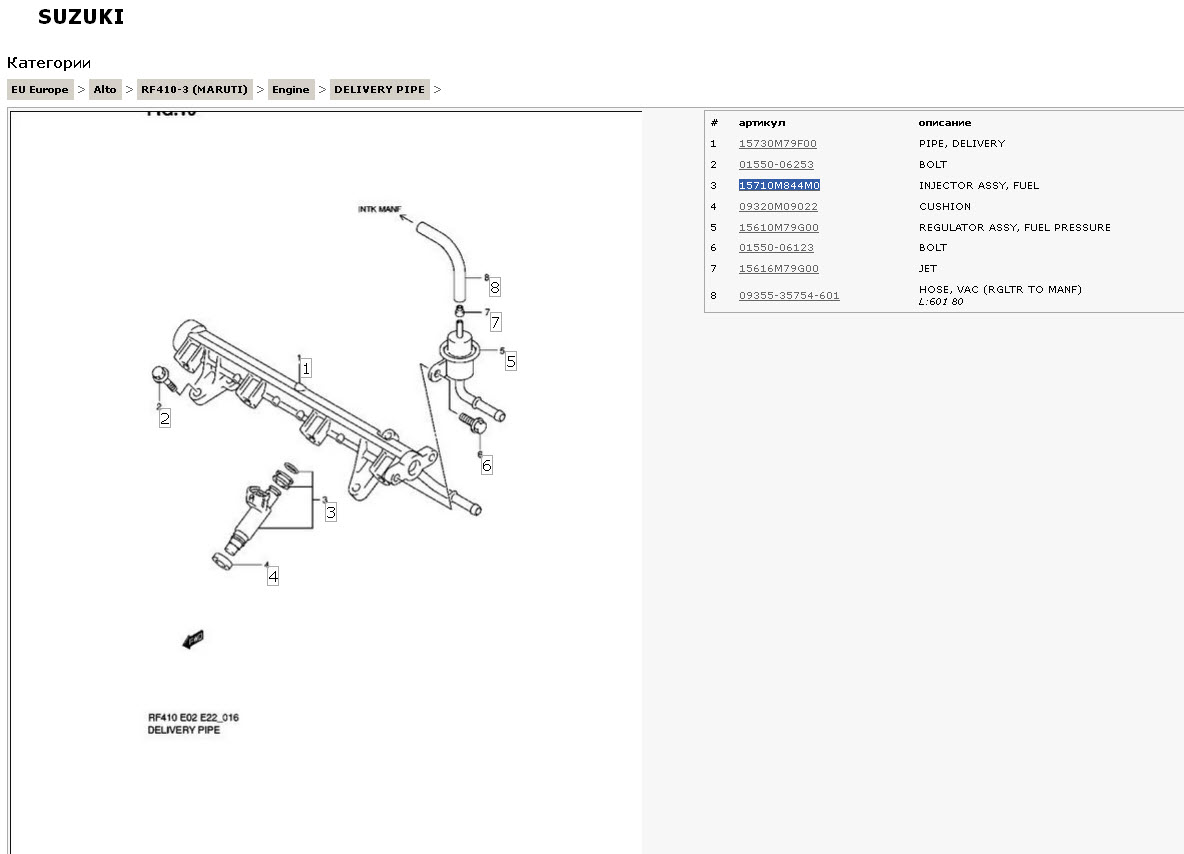
Task: Select diagram callout number 3
Action: 331,513
